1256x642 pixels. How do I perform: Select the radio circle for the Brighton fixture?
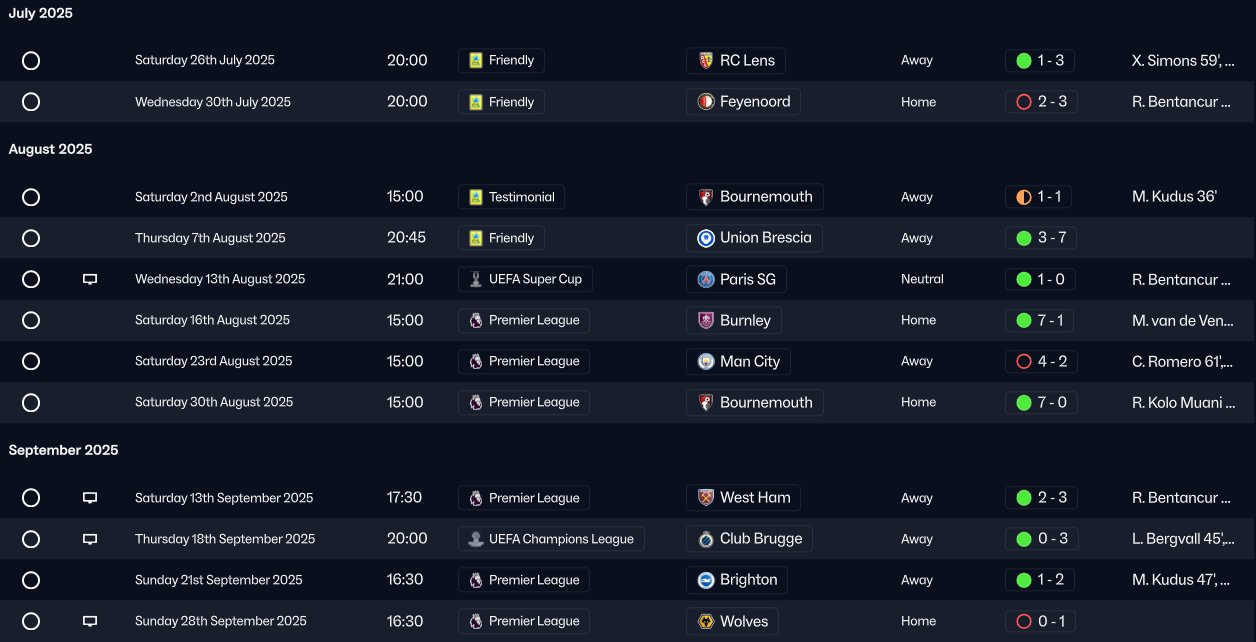click(31, 580)
